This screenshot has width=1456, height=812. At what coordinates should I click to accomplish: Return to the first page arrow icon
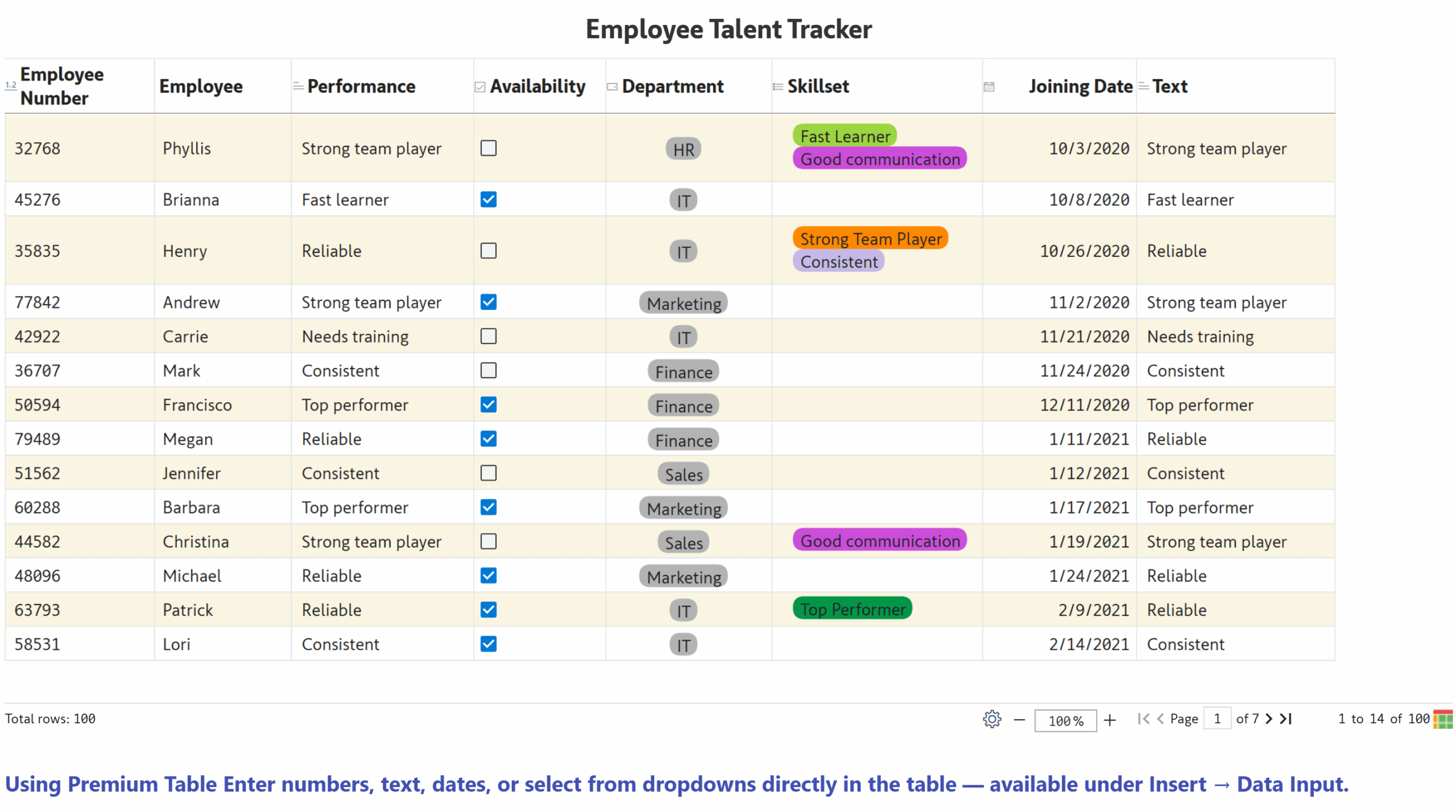click(x=1143, y=719)
